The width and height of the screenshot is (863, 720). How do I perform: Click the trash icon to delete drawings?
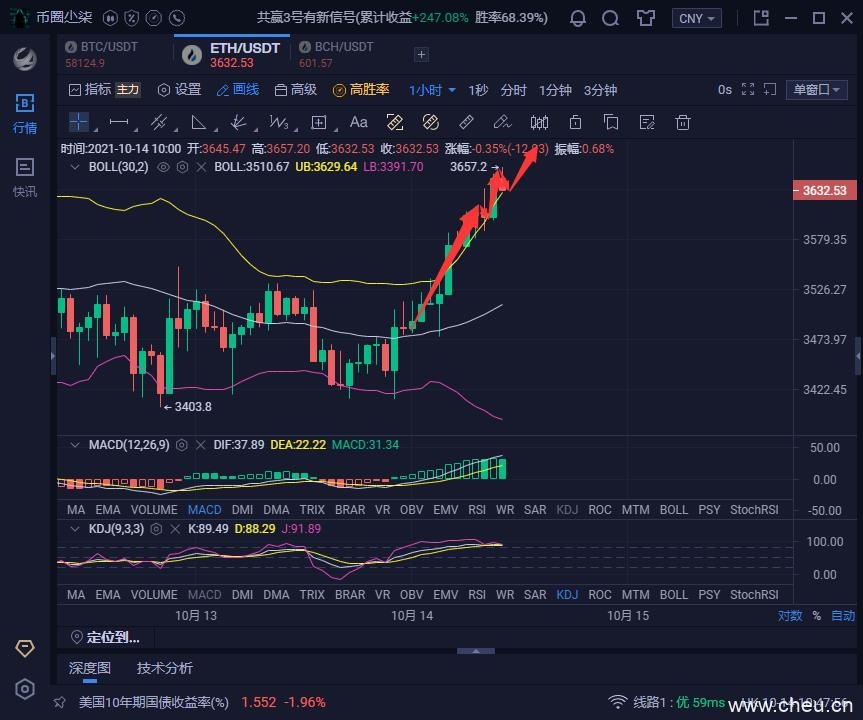coord(683,122)
